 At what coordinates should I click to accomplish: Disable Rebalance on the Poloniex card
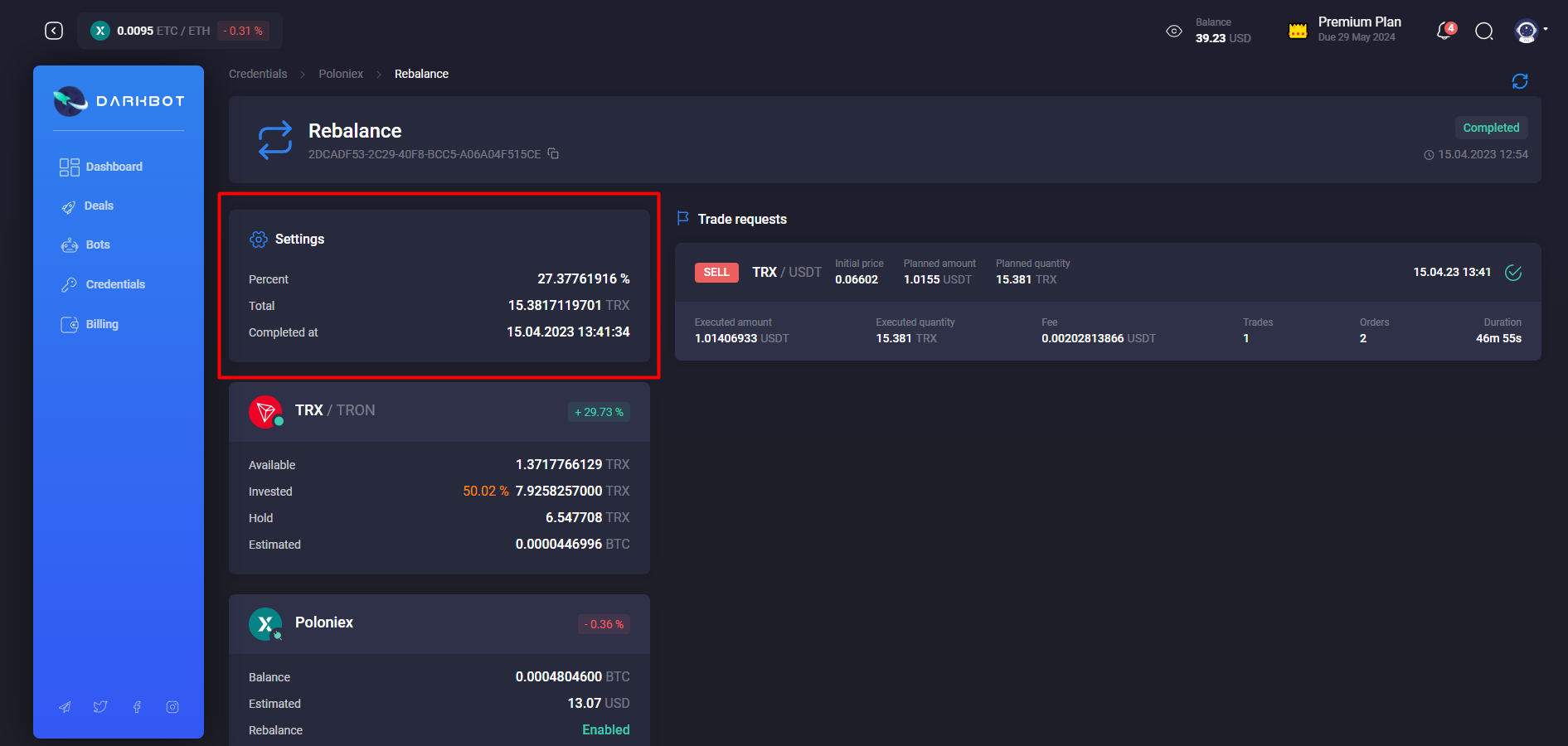605,729
